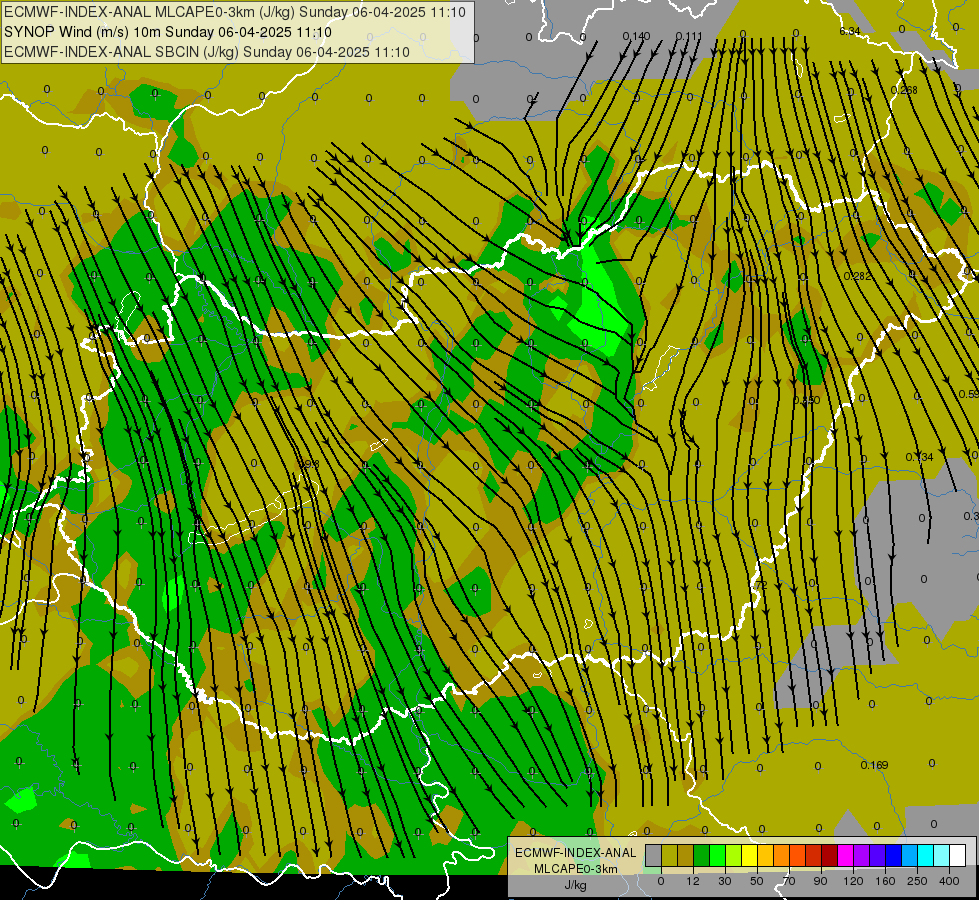Click the legend tick value 0
The width and height of the screenshot is (979, 900).
coord(661,881)
